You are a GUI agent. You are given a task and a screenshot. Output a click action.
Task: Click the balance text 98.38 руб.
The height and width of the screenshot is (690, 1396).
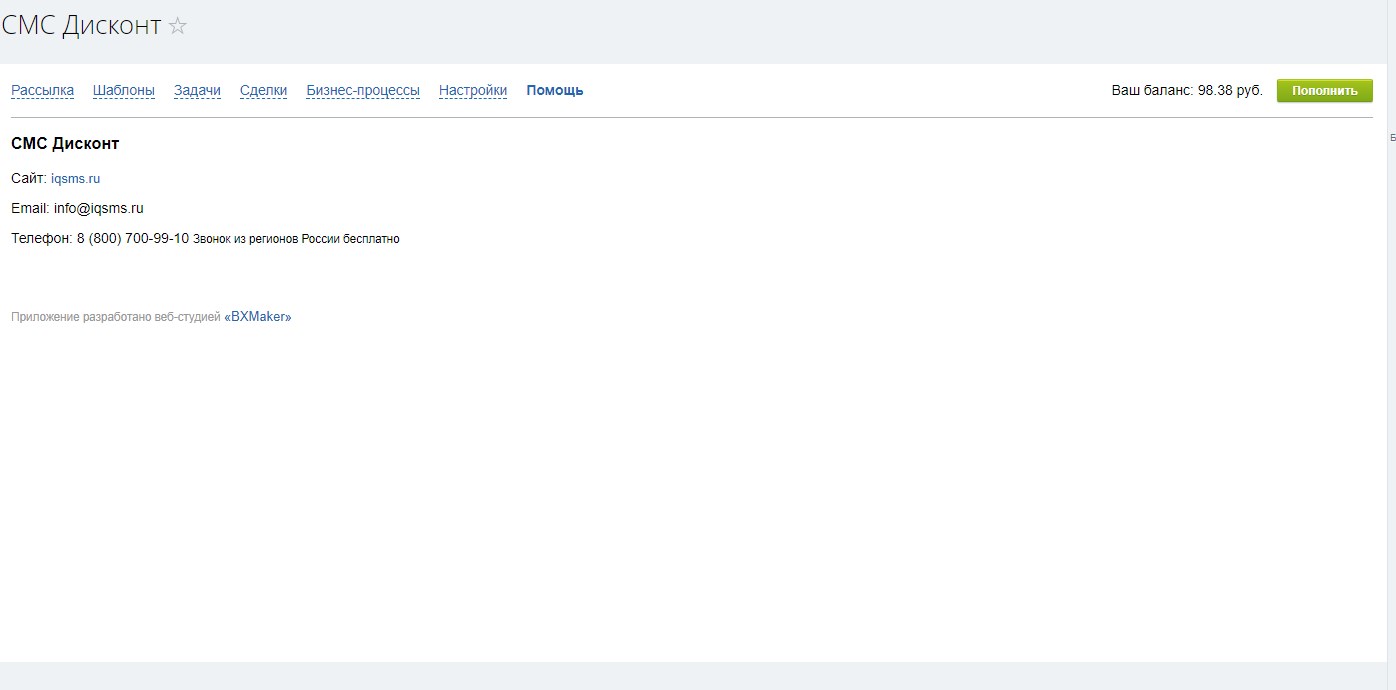point(1230,90)
